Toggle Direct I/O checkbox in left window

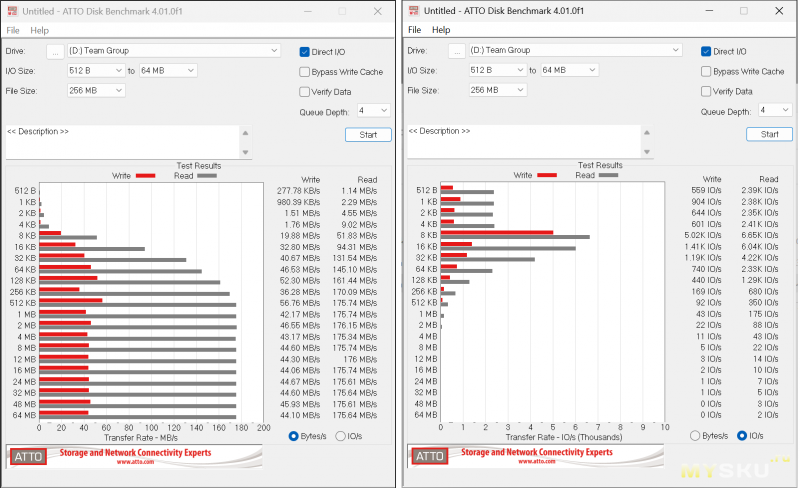(x=305, y=52)
